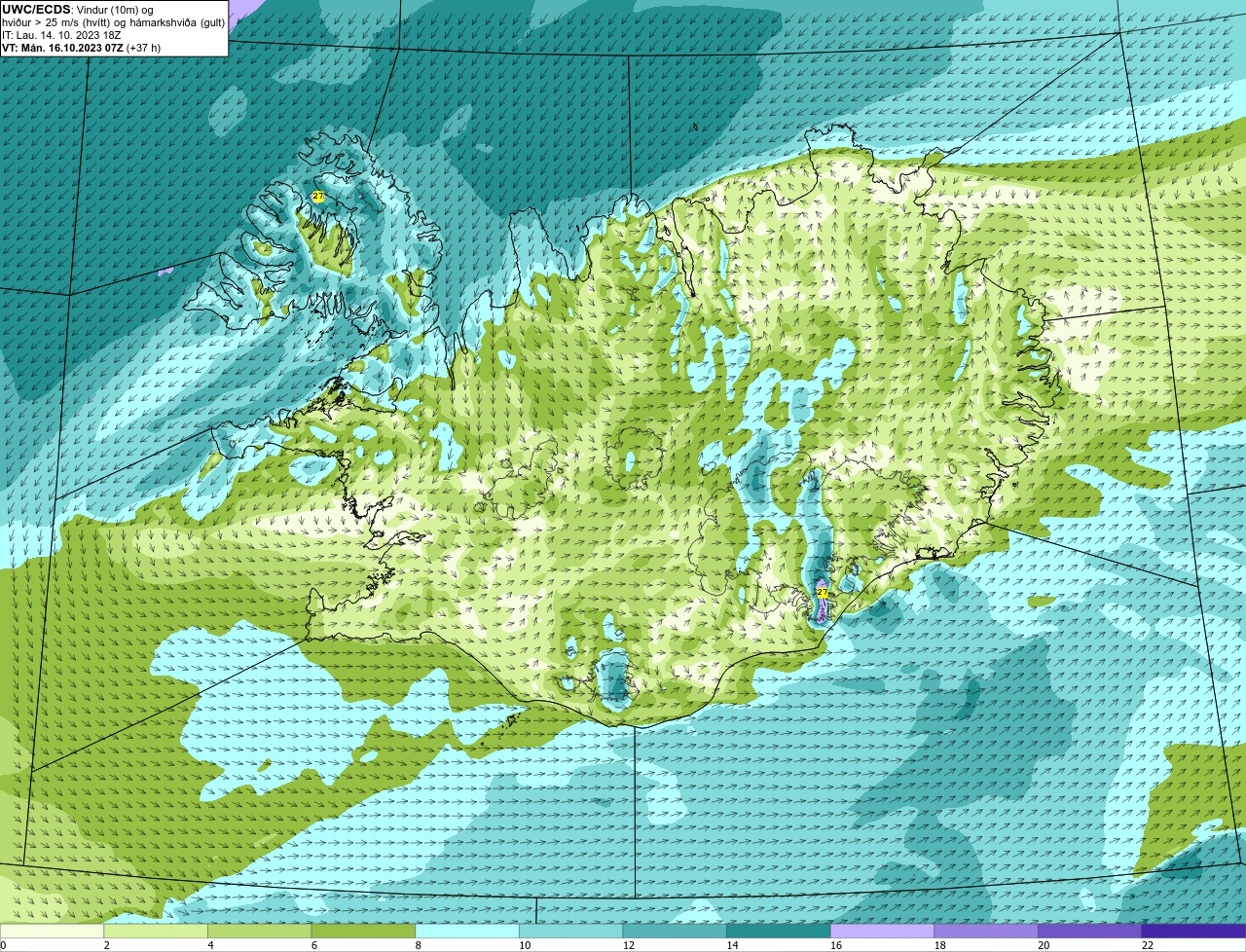Click the '12' label on the wind scale
Viewport: 1246px width, 952px height.
(x=629, y=945)
